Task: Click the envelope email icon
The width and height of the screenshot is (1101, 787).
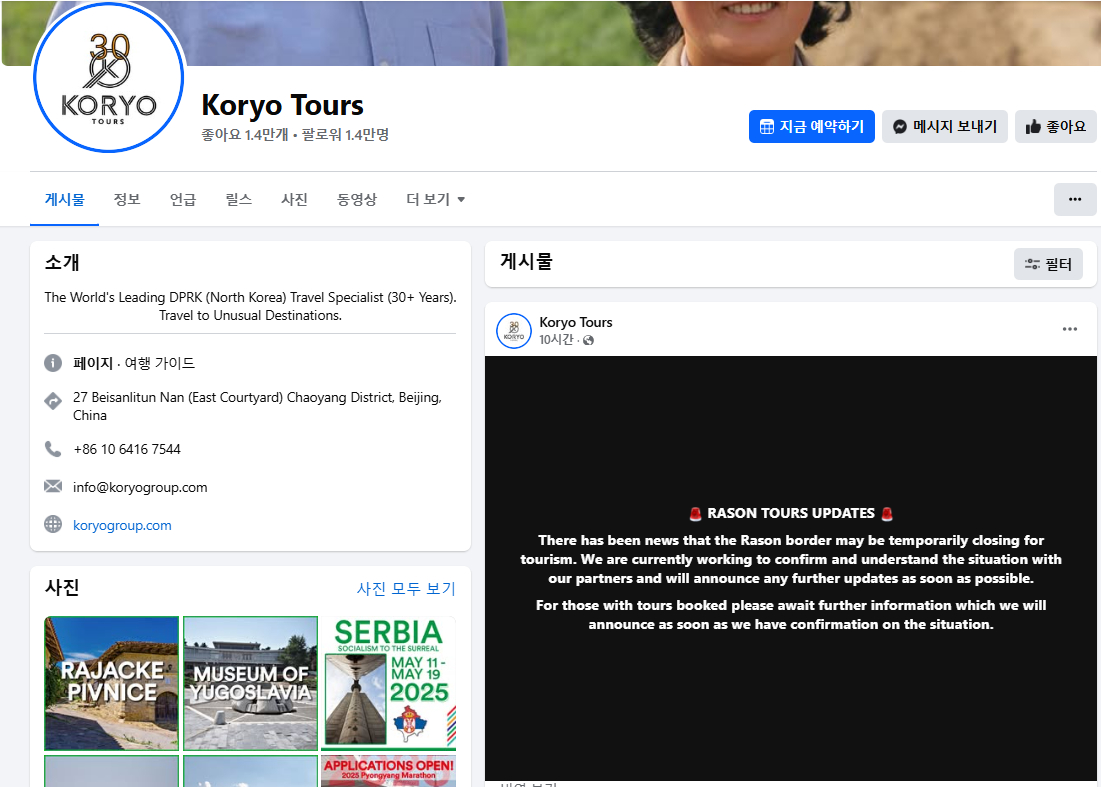Action: pyautogui.click(x=53, y=487)
